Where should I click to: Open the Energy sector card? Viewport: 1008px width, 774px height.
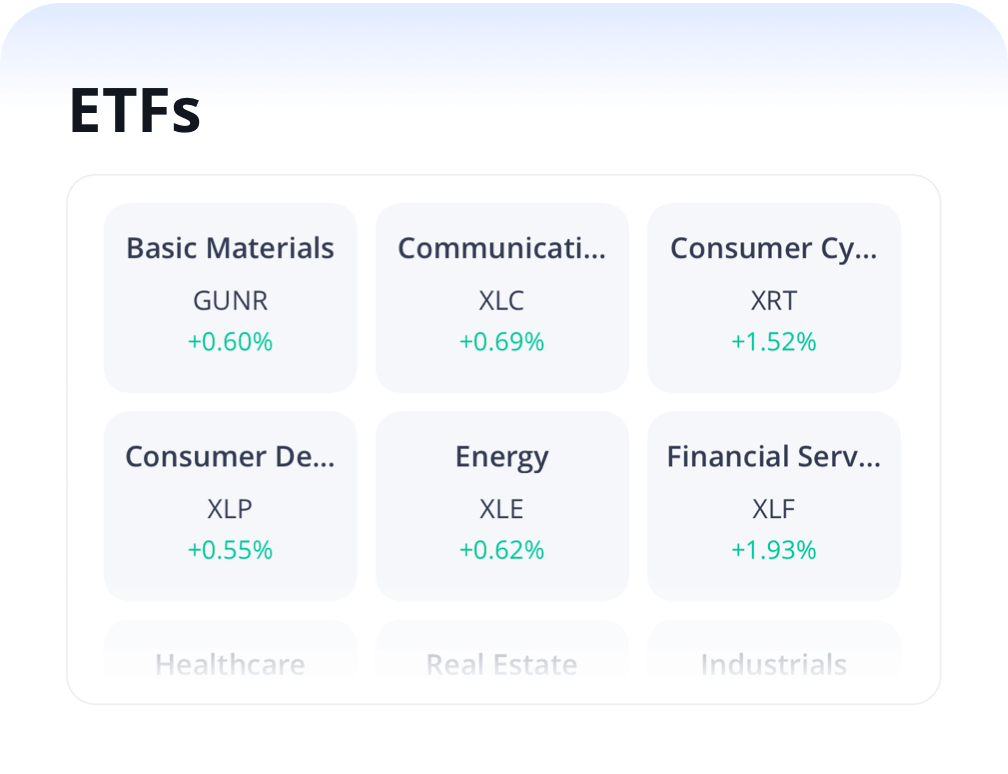coord(502,505)
